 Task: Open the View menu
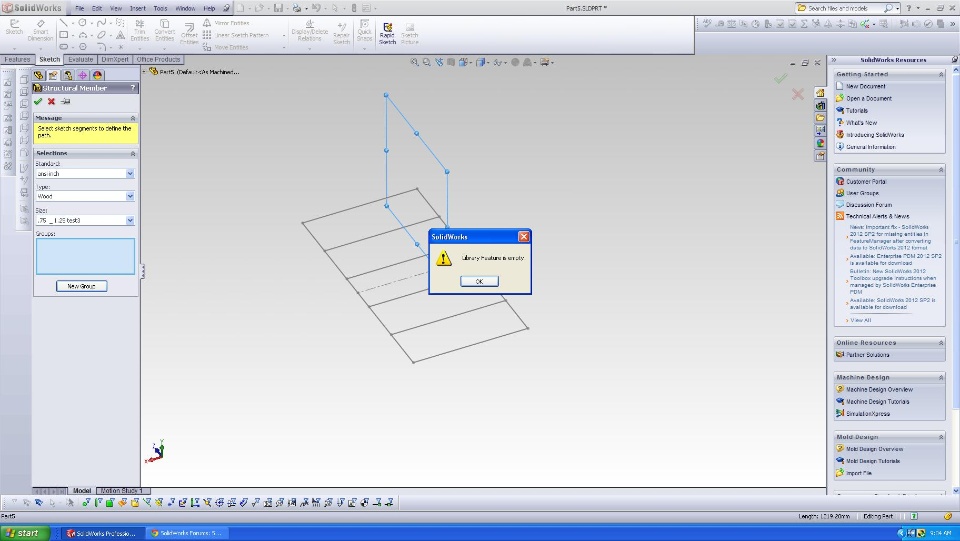pos(116,9)
